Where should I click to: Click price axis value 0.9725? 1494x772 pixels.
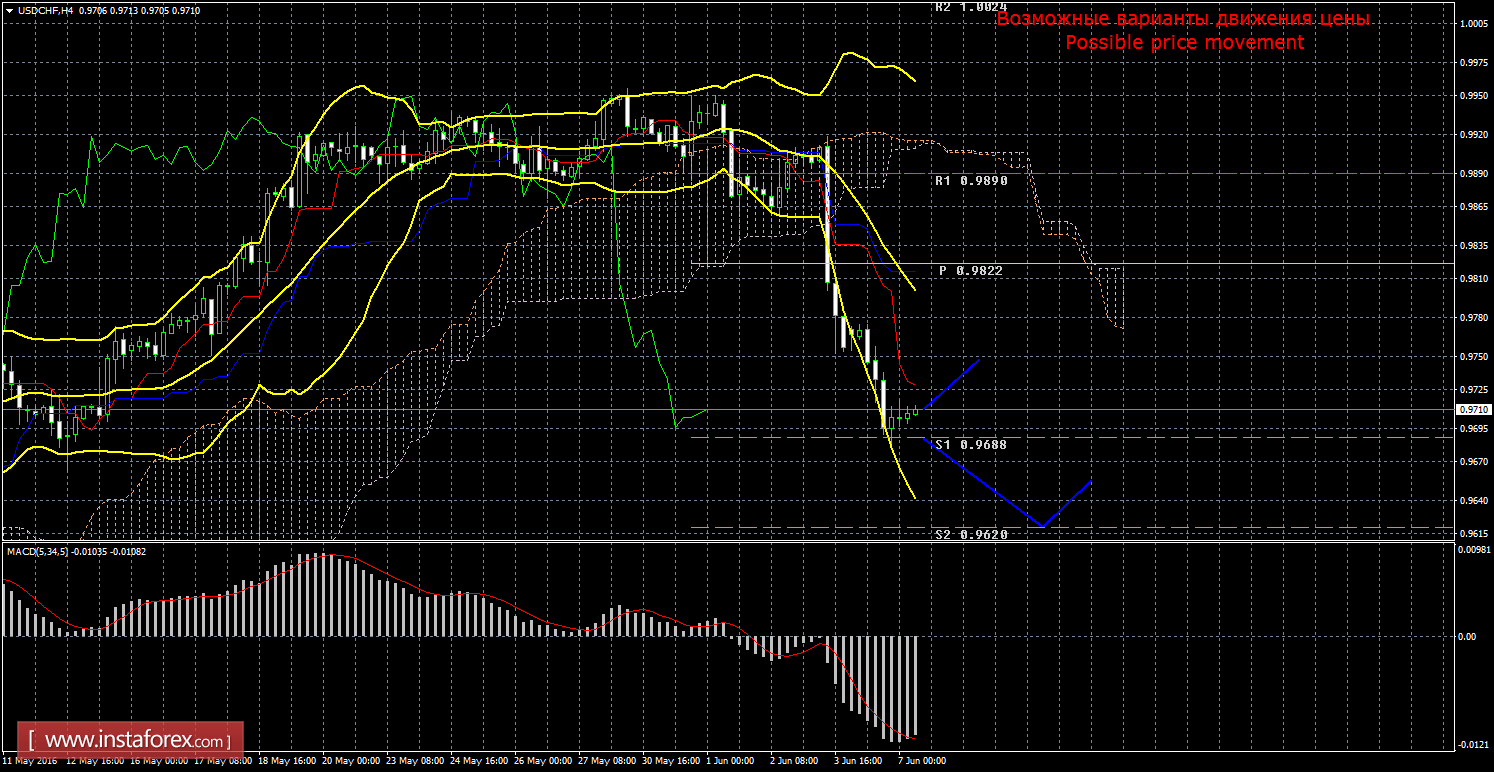tap(1472, 389)
